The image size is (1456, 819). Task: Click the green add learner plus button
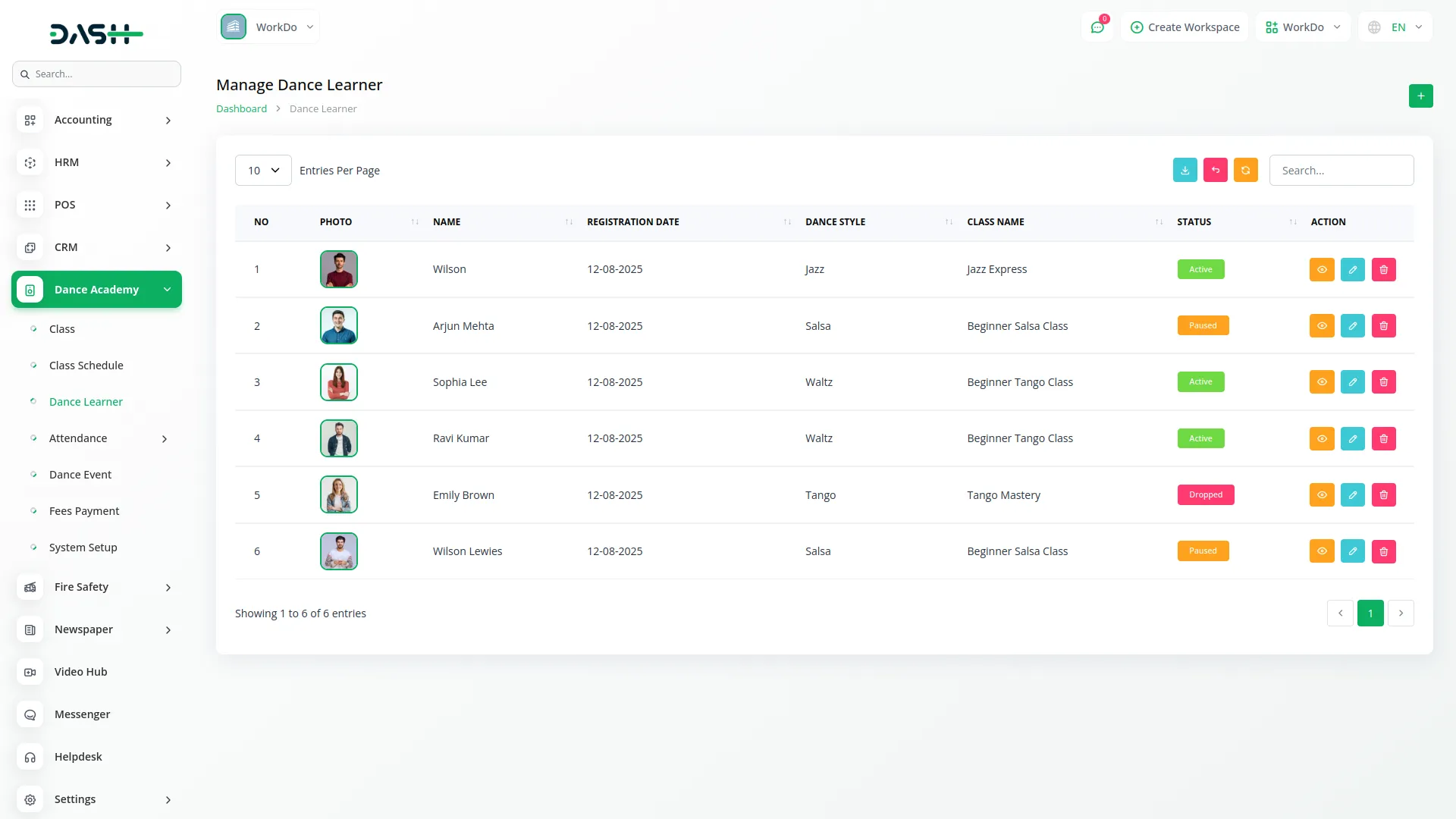pos(1420,96)
